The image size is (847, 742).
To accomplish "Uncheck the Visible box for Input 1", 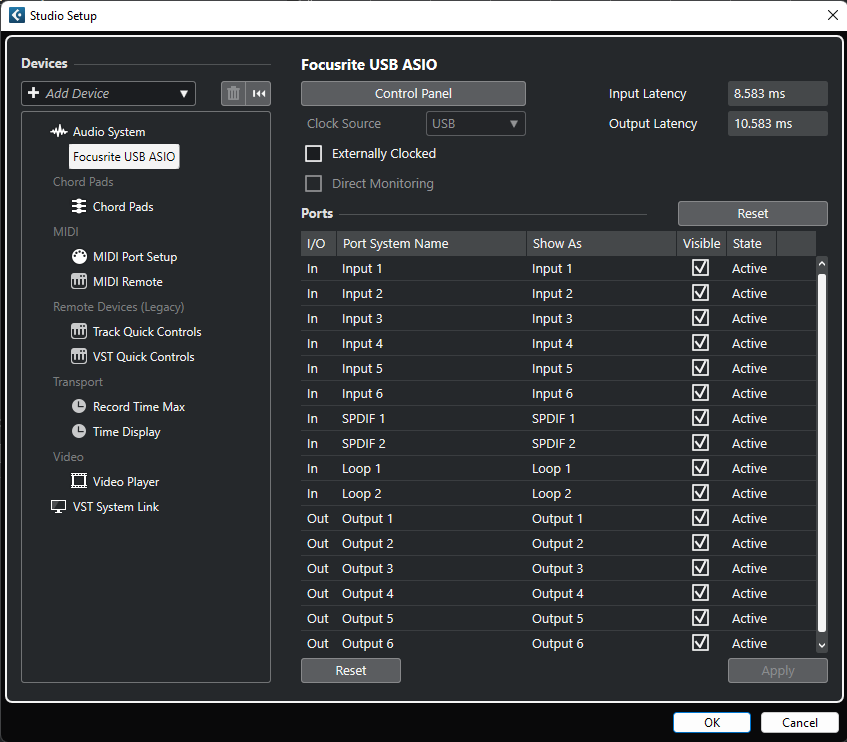I will 701,268.
